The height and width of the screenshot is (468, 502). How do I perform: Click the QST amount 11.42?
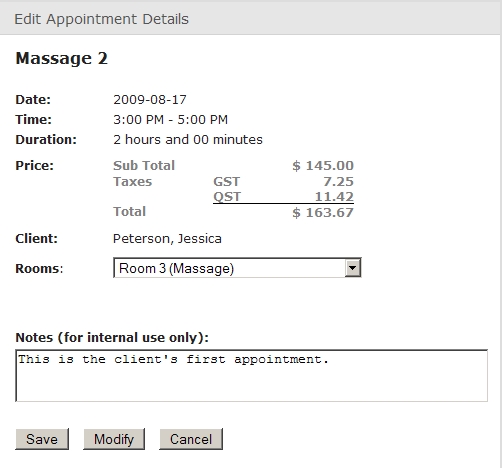pyautogui.click(x=334, y=197)
